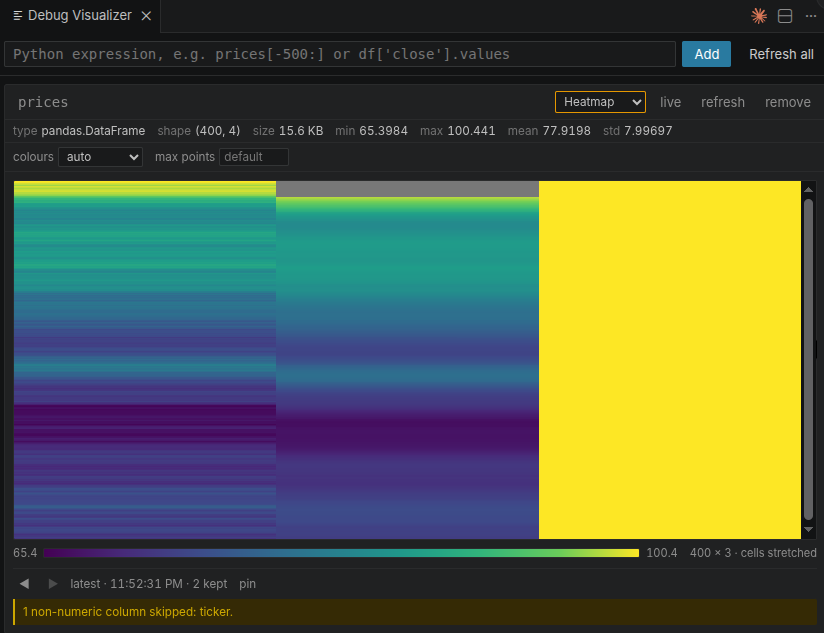The height and width of the screenshot is (633, 824).
Task: Click the non-numeric column skipped warning
Action: click(x=415, y=612)
